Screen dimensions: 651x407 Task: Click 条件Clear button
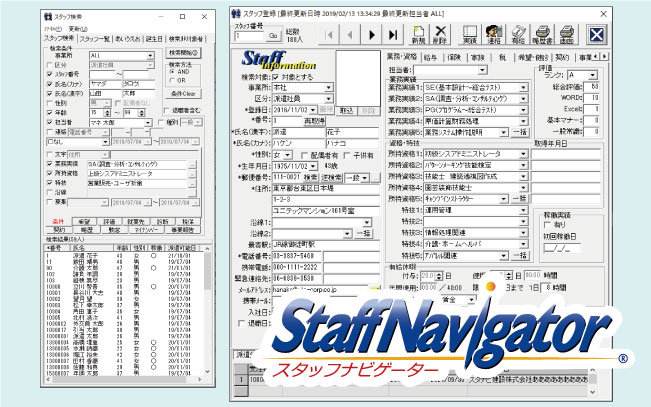click(x=183, y=94)
